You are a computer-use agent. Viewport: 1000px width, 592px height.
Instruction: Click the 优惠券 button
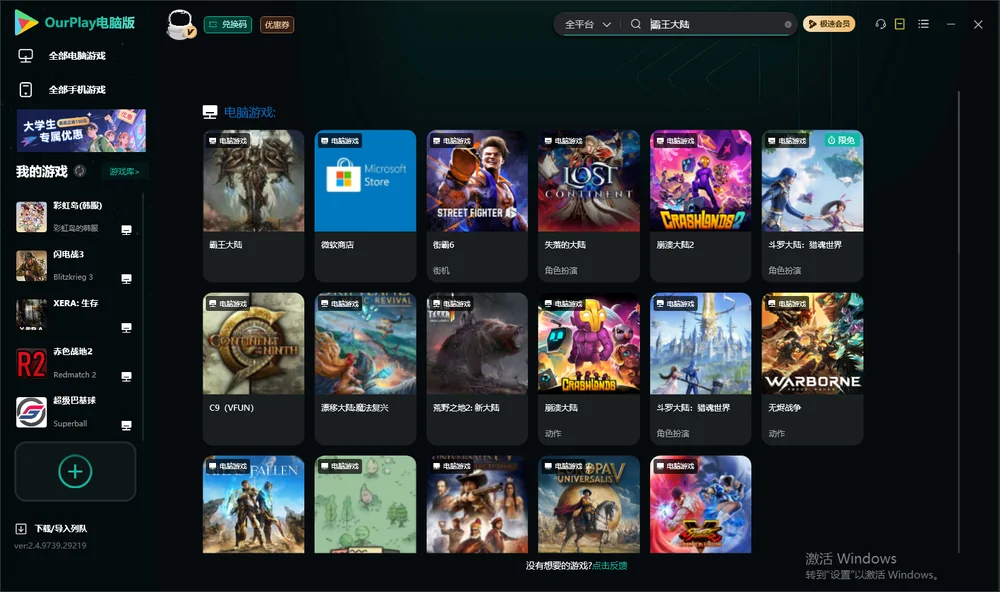pos(277,25)
